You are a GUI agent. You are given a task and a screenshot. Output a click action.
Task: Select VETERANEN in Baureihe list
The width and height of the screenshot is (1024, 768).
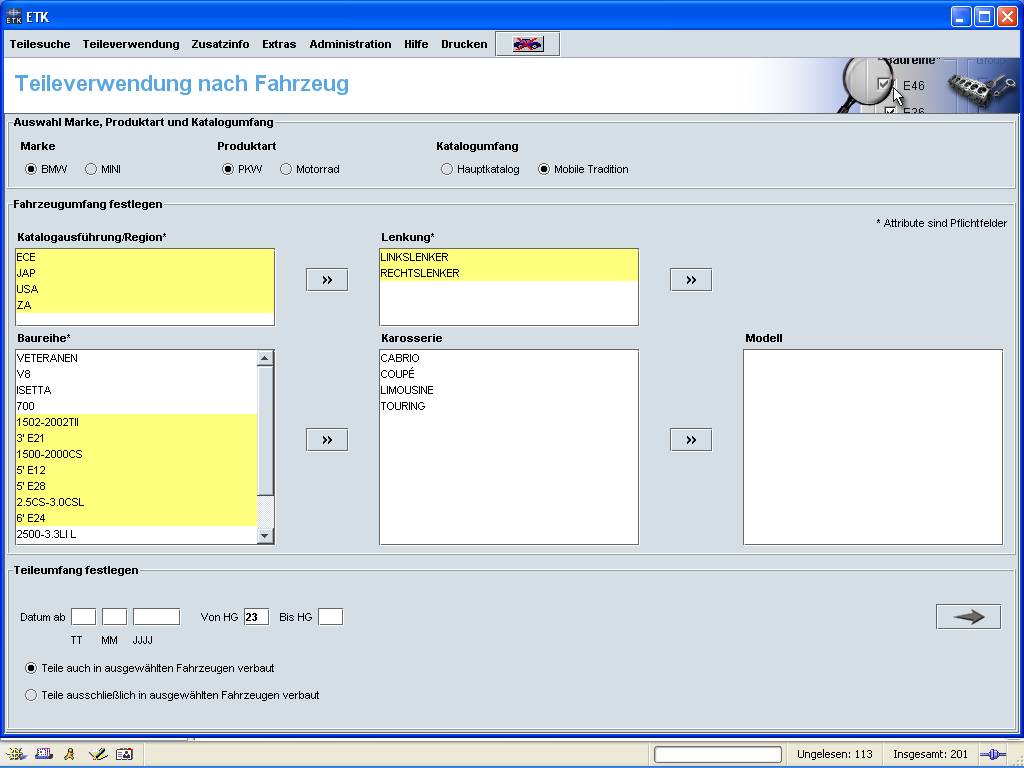tap(136, 358)
